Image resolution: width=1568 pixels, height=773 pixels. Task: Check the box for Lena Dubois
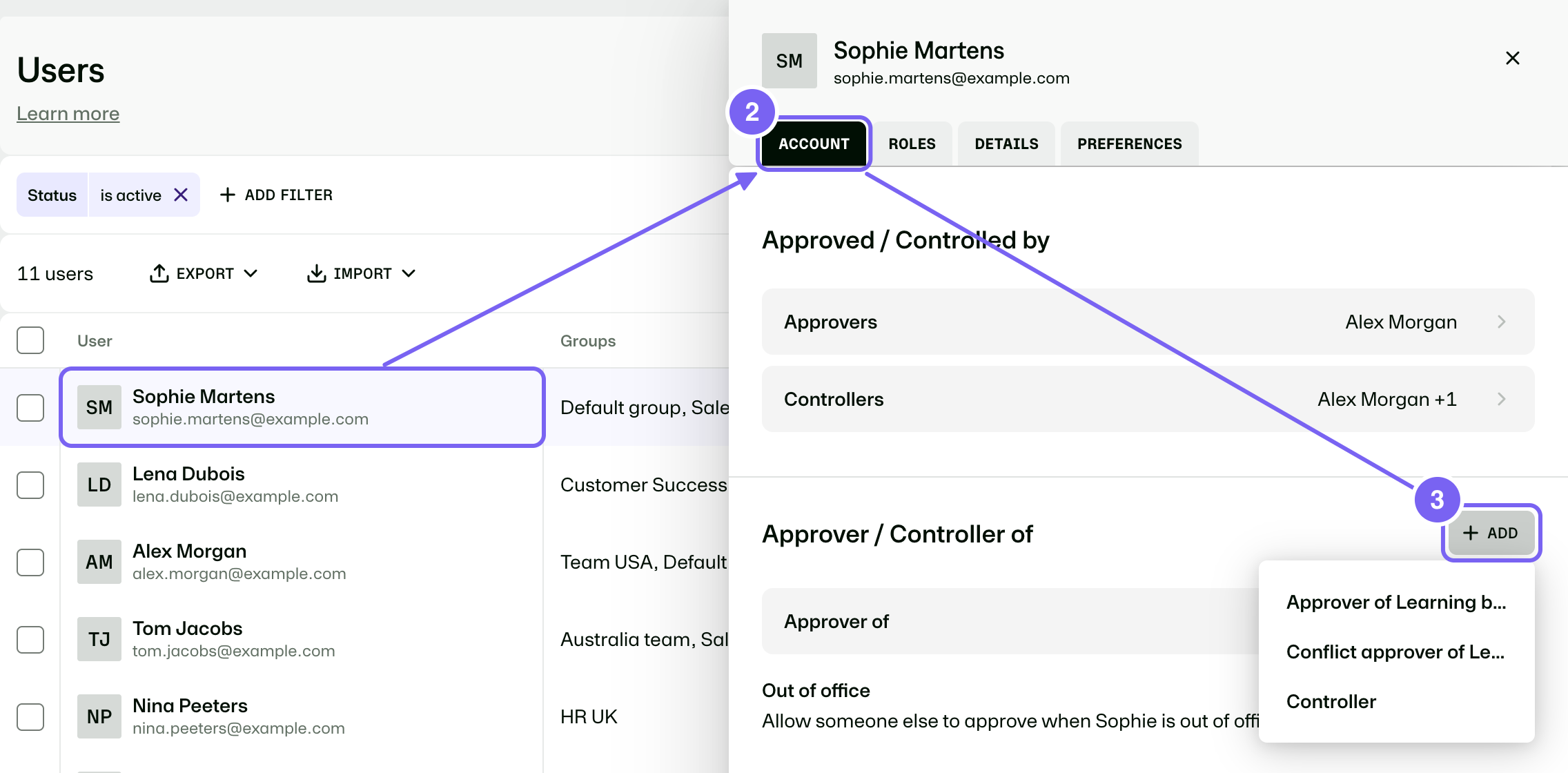point(30,485)
